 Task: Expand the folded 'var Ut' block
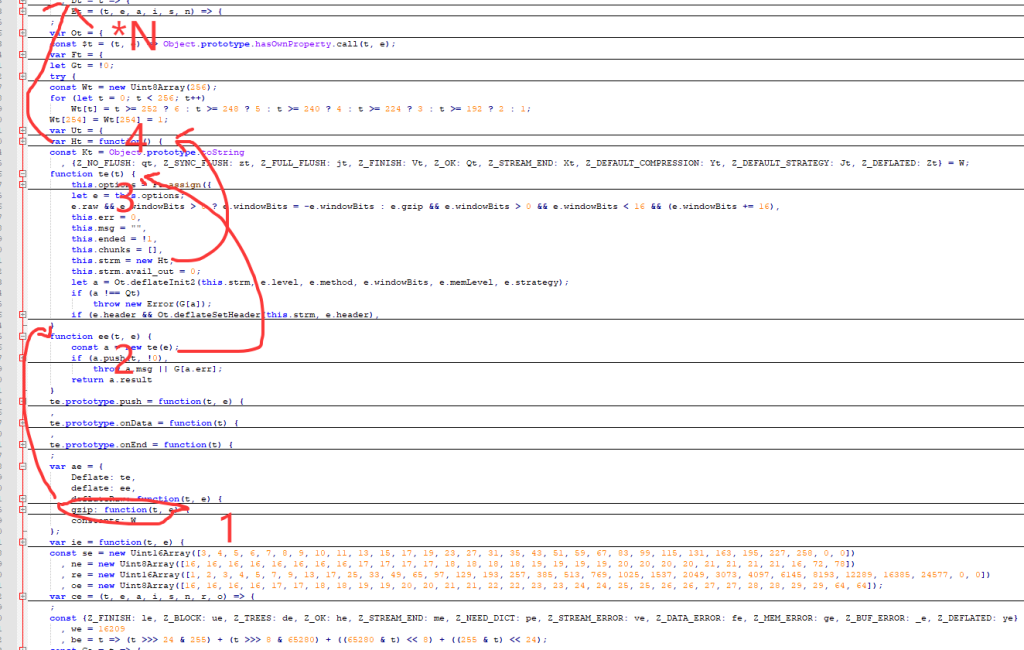click(x=23, y=130)
